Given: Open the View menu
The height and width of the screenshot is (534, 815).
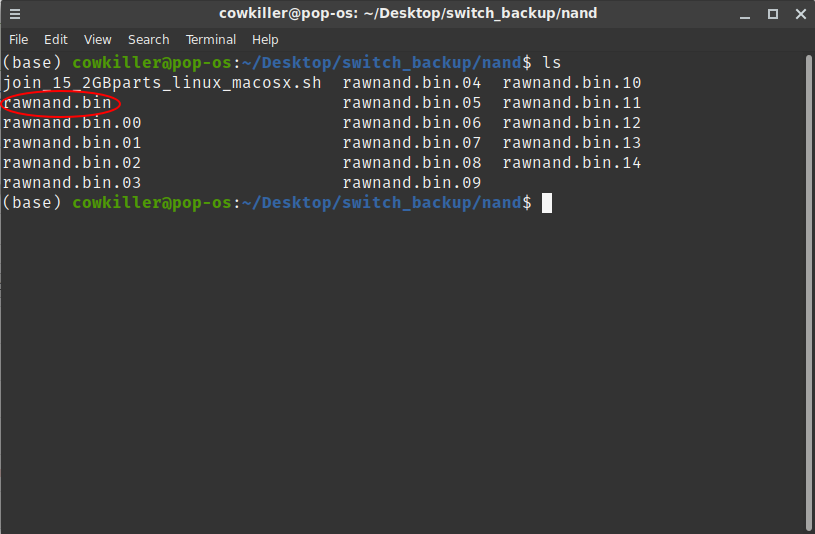Looking at the screenshot, I should click(x=98, y=40).
